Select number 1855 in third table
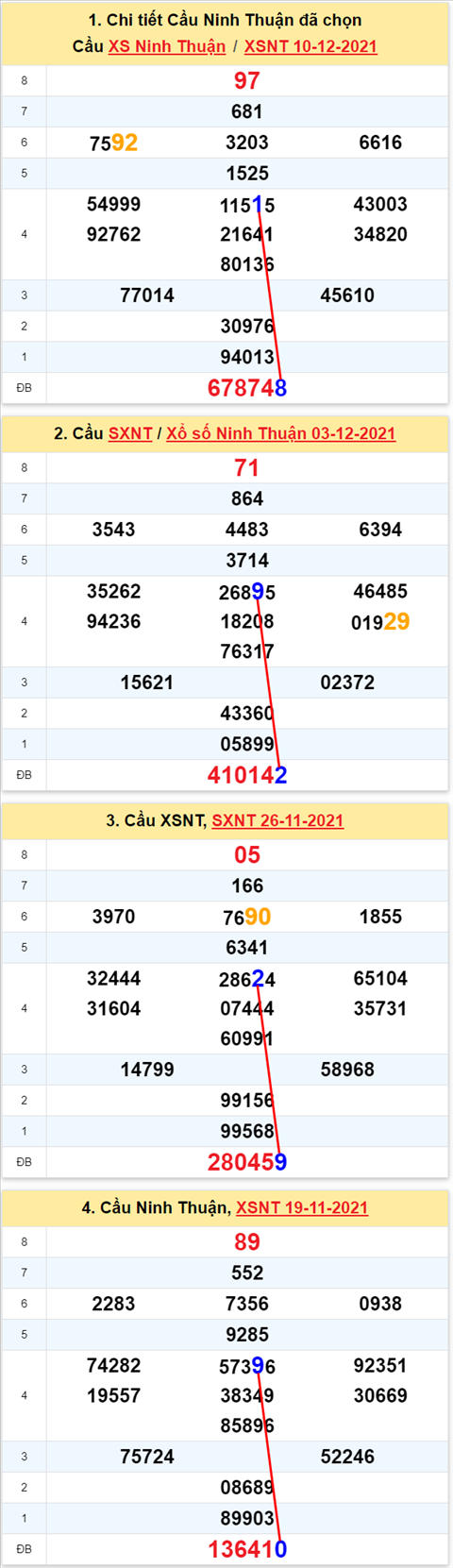Screen dimensions: 453x1568 pyautogui.click(x=380, y=917)
